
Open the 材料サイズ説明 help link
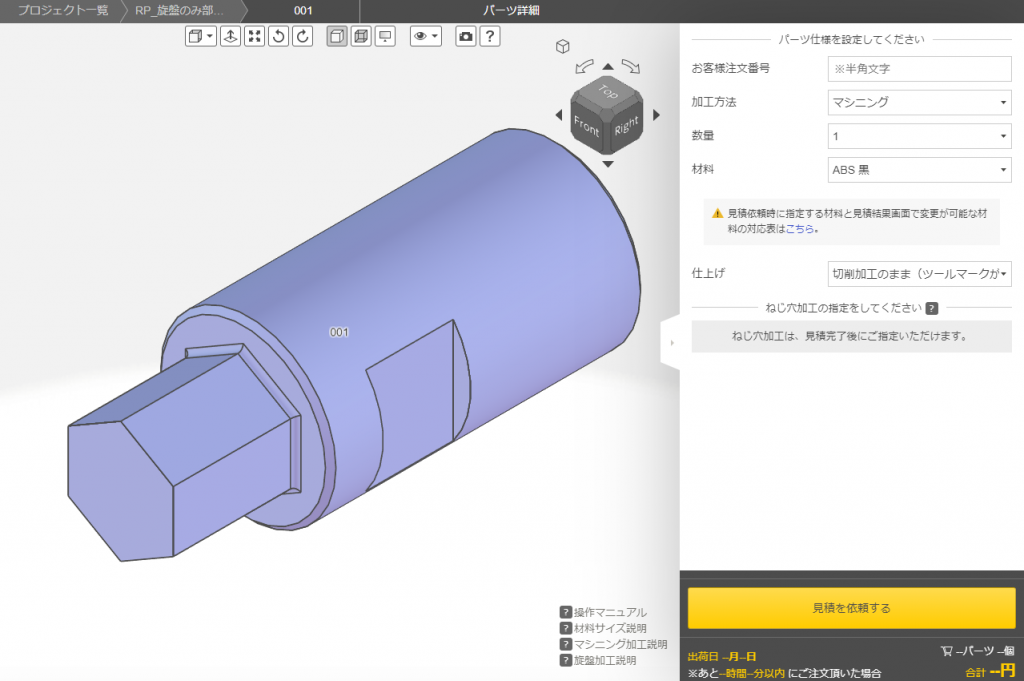(x=610, y=628)
